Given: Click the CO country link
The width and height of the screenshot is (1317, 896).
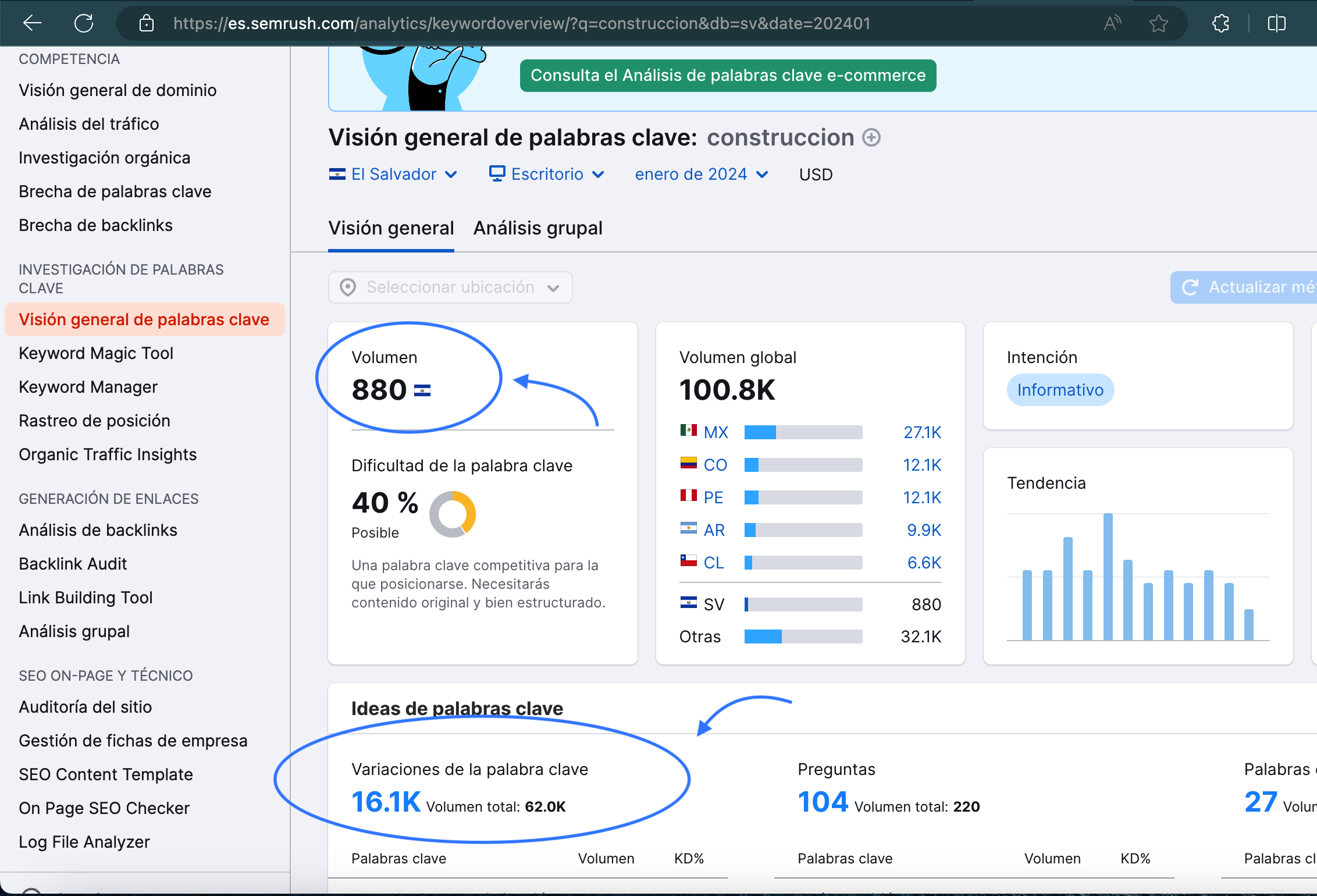Looking at the screenshot, I should point(715,465).
